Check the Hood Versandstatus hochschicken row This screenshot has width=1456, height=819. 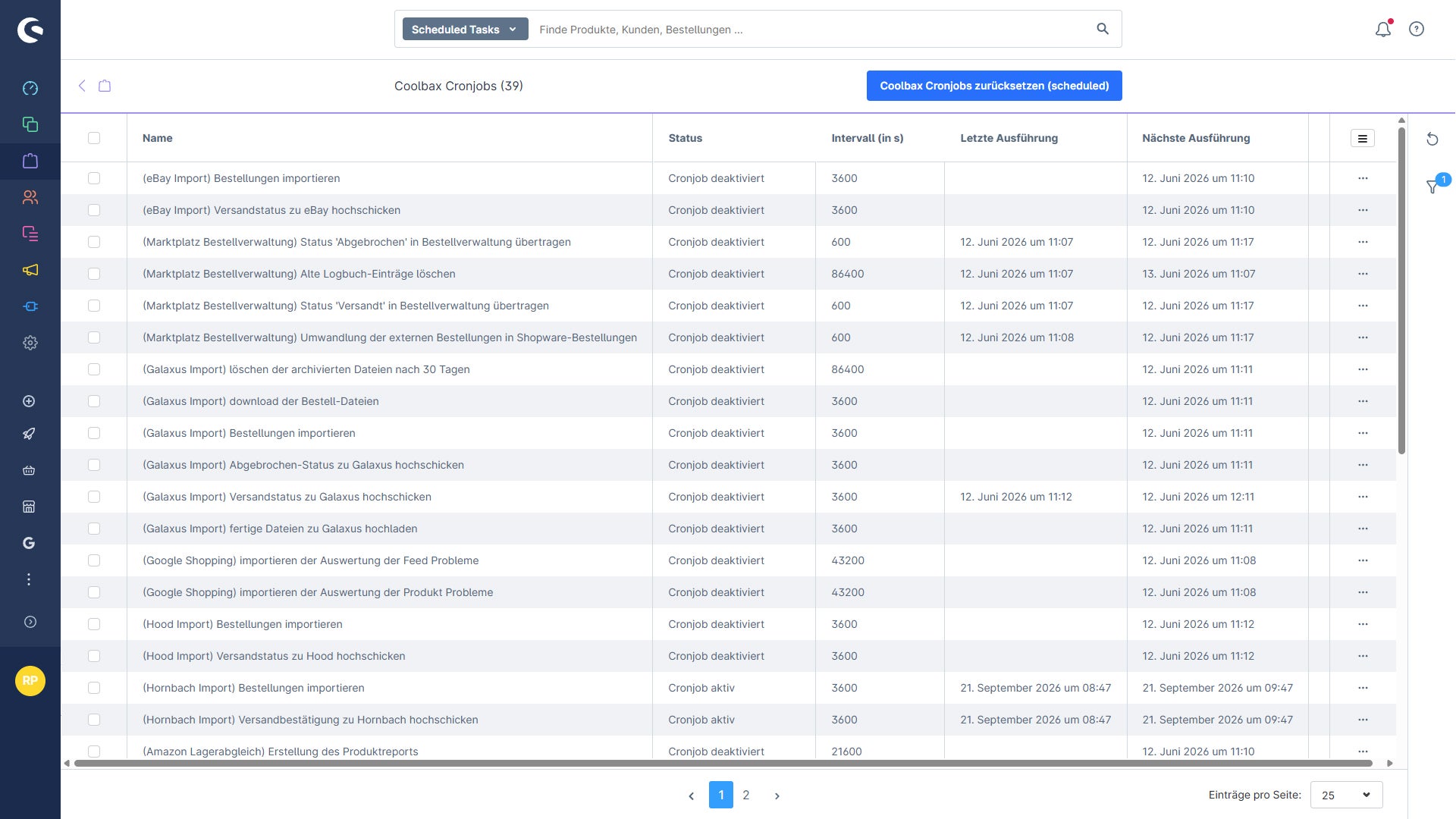point(94,656)
